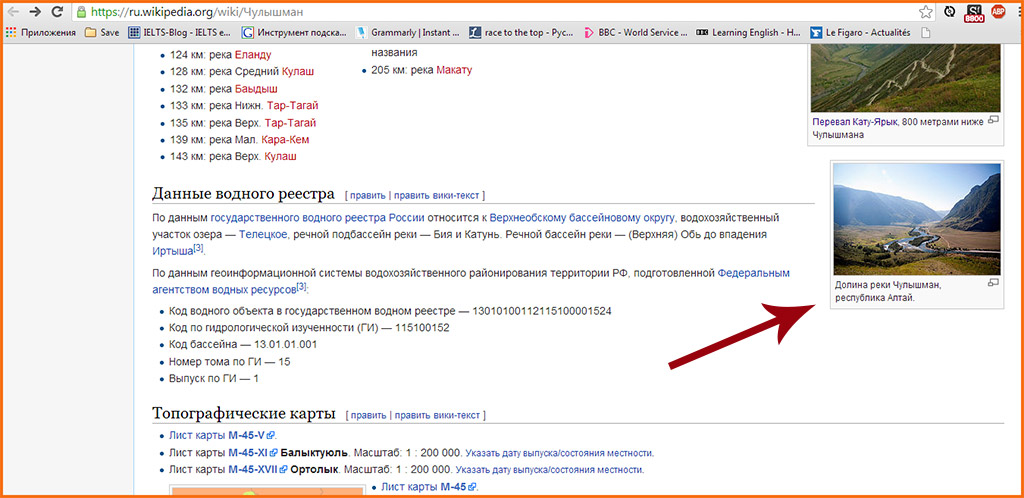1024x498 pixels.
Task: Open the Save bookmarks folder
Action: 102,32
